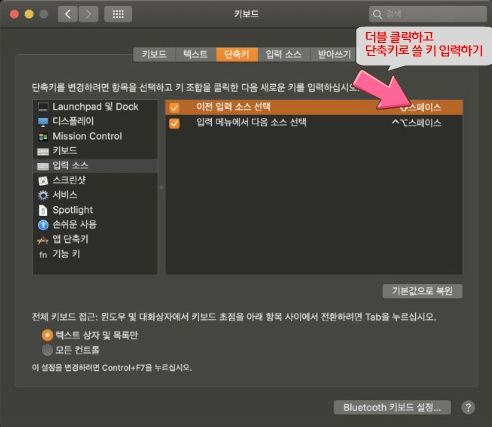Switch to the 키보드 tab
The width and height of the screenshot is (492, 427).
tap(154, 54)
